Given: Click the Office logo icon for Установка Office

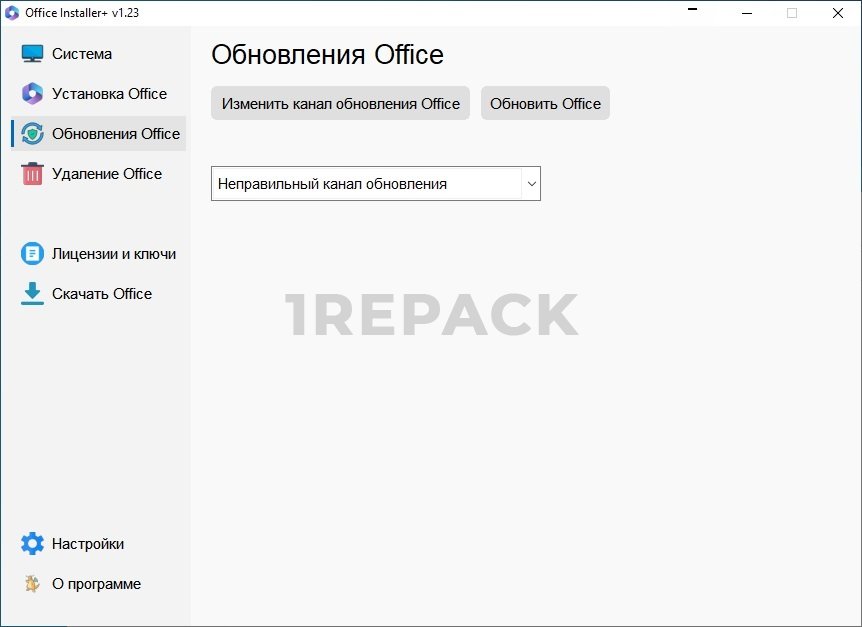Looking at the screenshot, I should [x=32, y=94].
